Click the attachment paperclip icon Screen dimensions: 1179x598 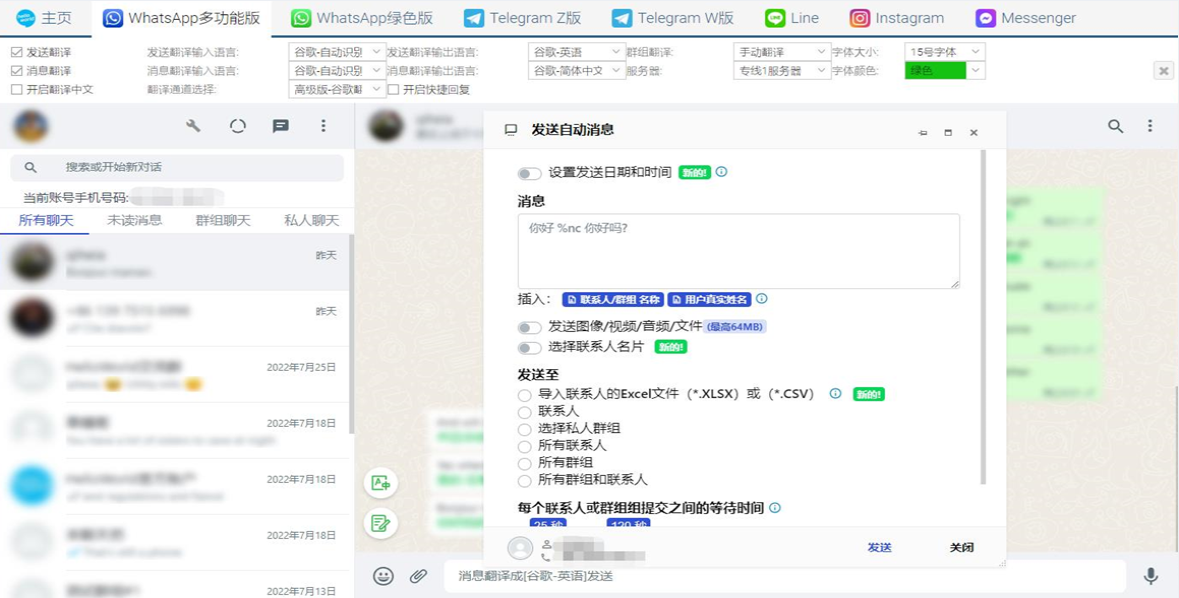[418, 576]
